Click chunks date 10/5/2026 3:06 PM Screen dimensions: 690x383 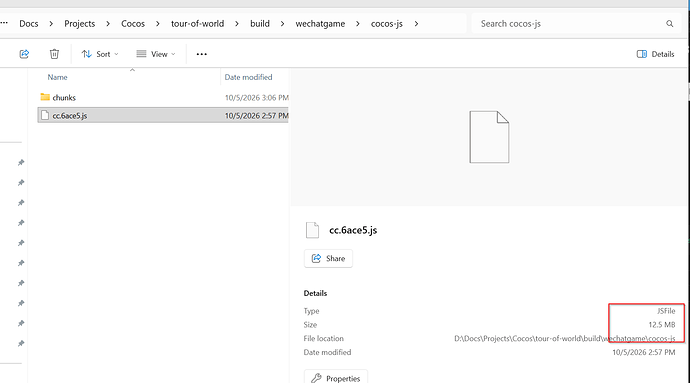tap(257, 98)
